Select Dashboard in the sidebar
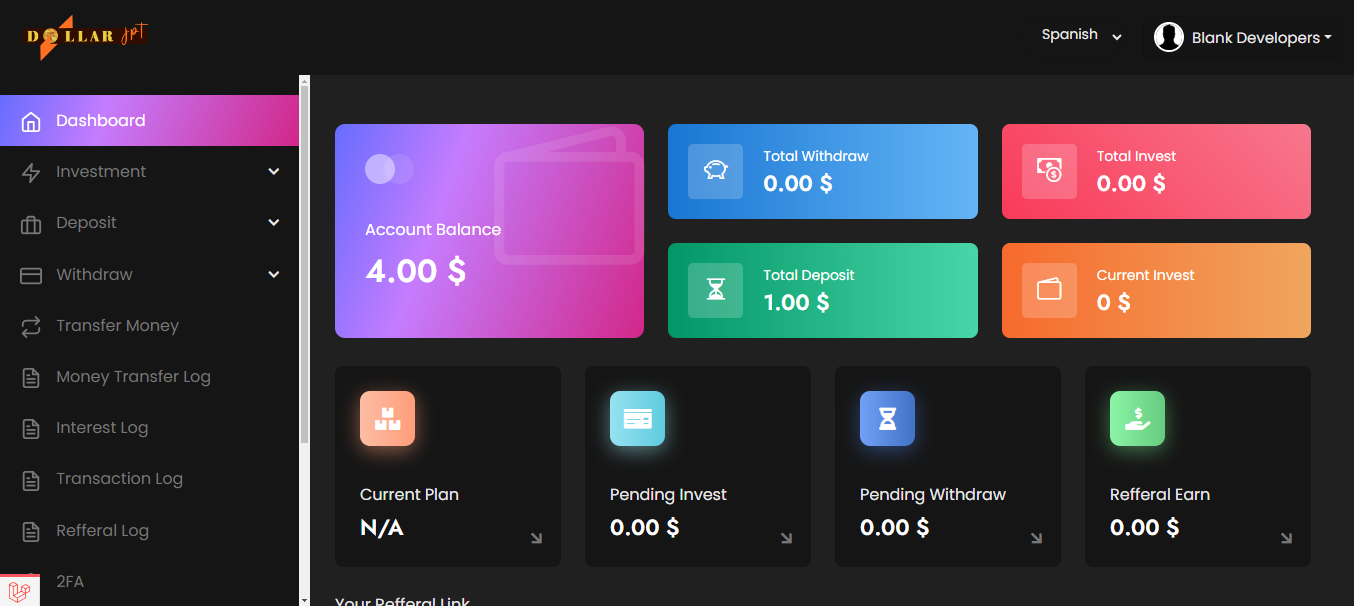The width and height of the screenshot is (1354, 606). tap(100, 121)
